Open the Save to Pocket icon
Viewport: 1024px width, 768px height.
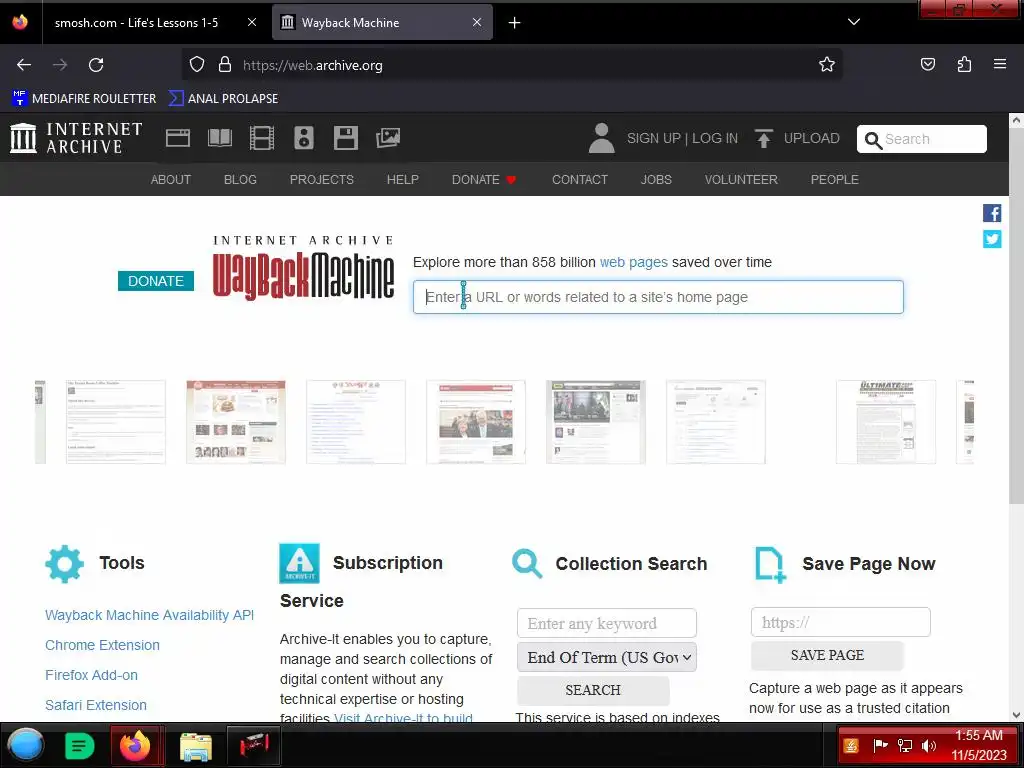pyautogui.click(x=928, y=64)
